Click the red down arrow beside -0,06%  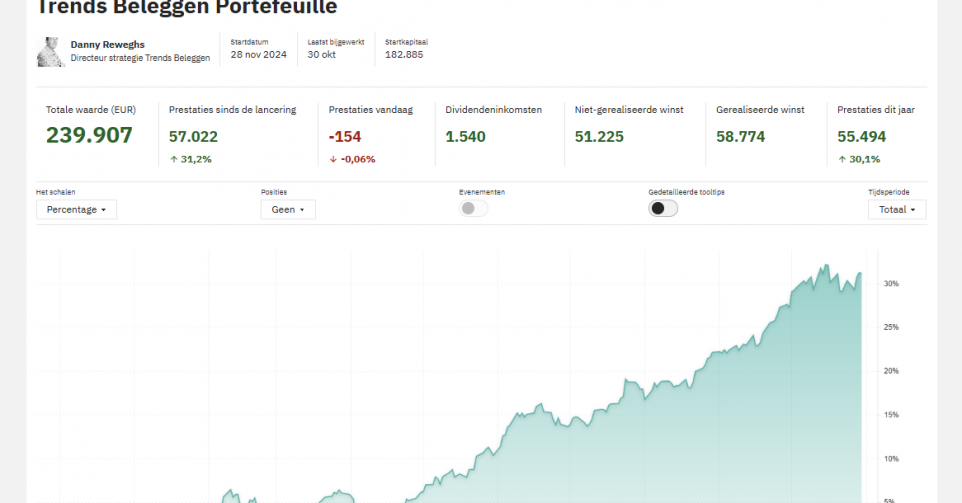click(333, 160)
